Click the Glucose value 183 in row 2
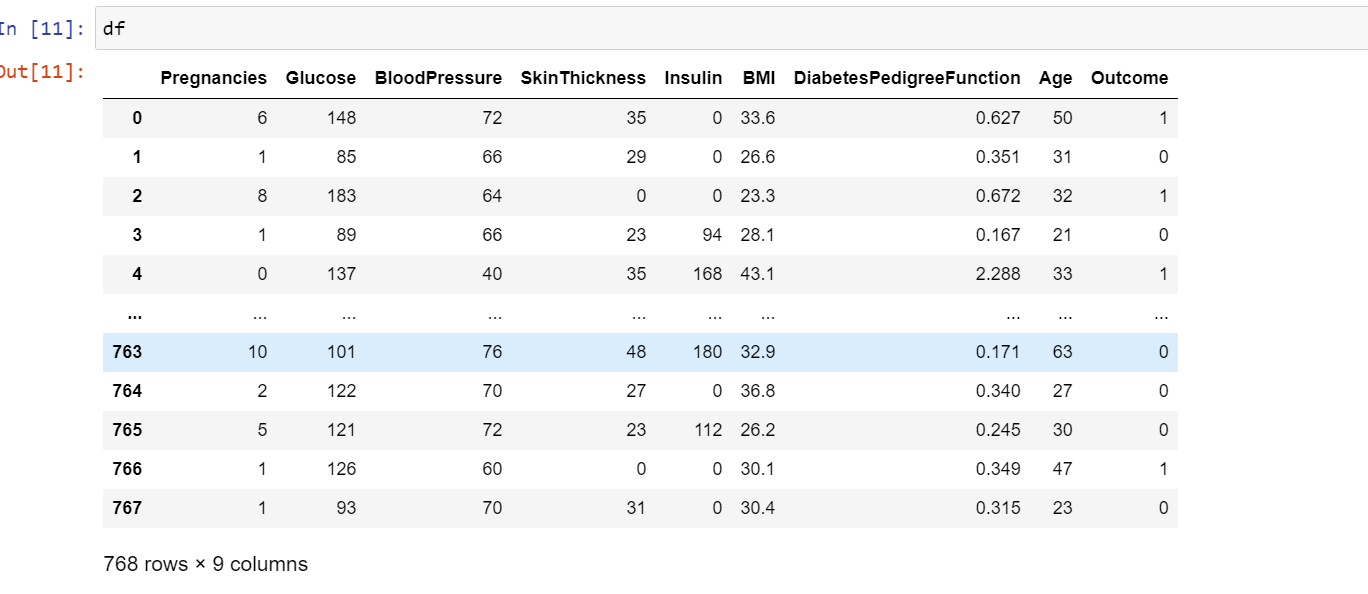This screenshot has width=1368, height=594. click(341, 196)
